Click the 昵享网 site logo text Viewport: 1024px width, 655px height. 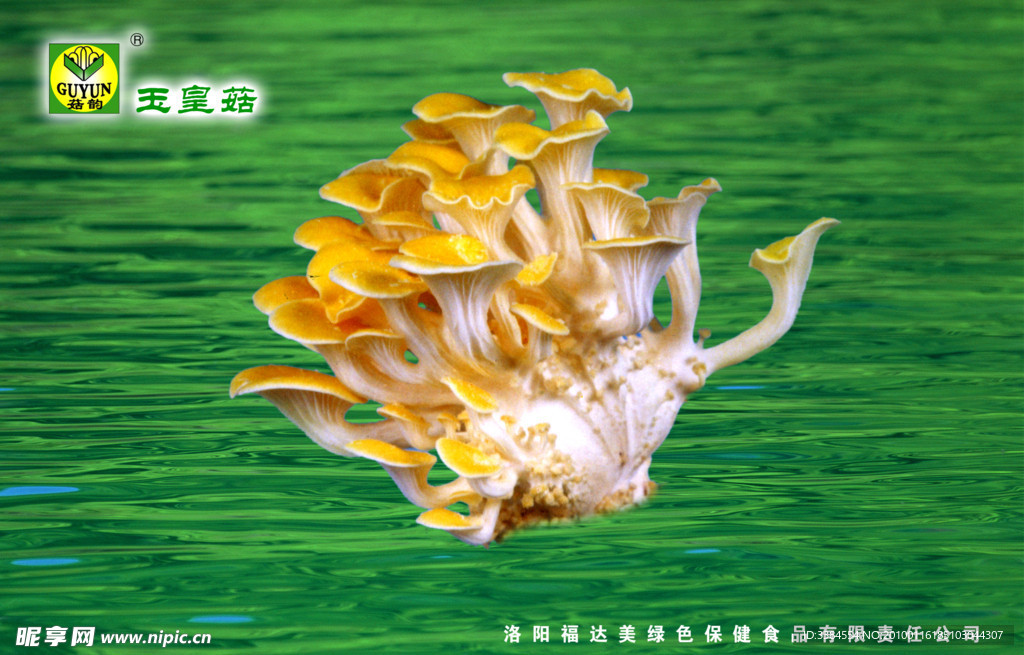(x=55, y=637)
